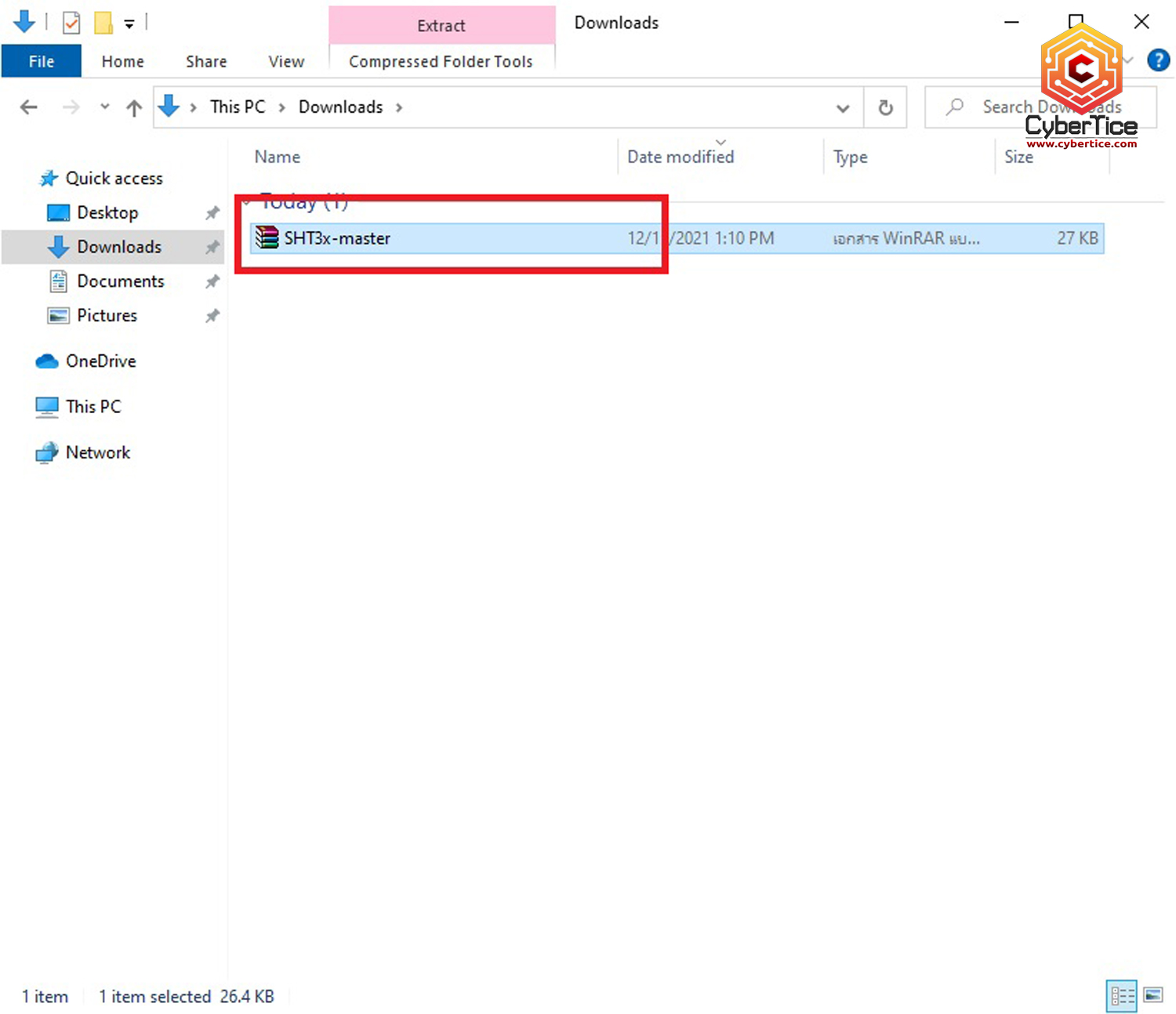Click New Folder icon in title bar
This screenshot has width=1176, height=1014.
point(103,23)
